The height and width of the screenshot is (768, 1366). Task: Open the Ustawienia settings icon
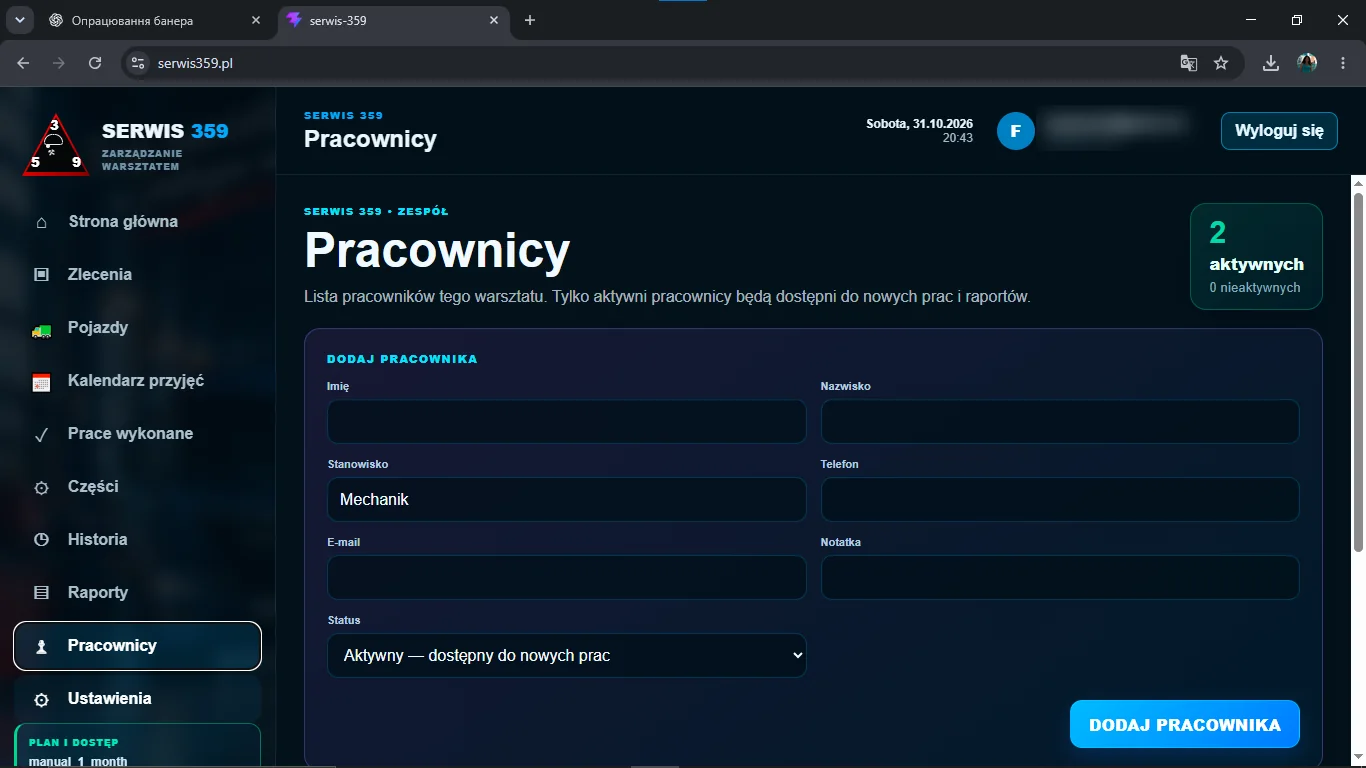tap(41, 699)
